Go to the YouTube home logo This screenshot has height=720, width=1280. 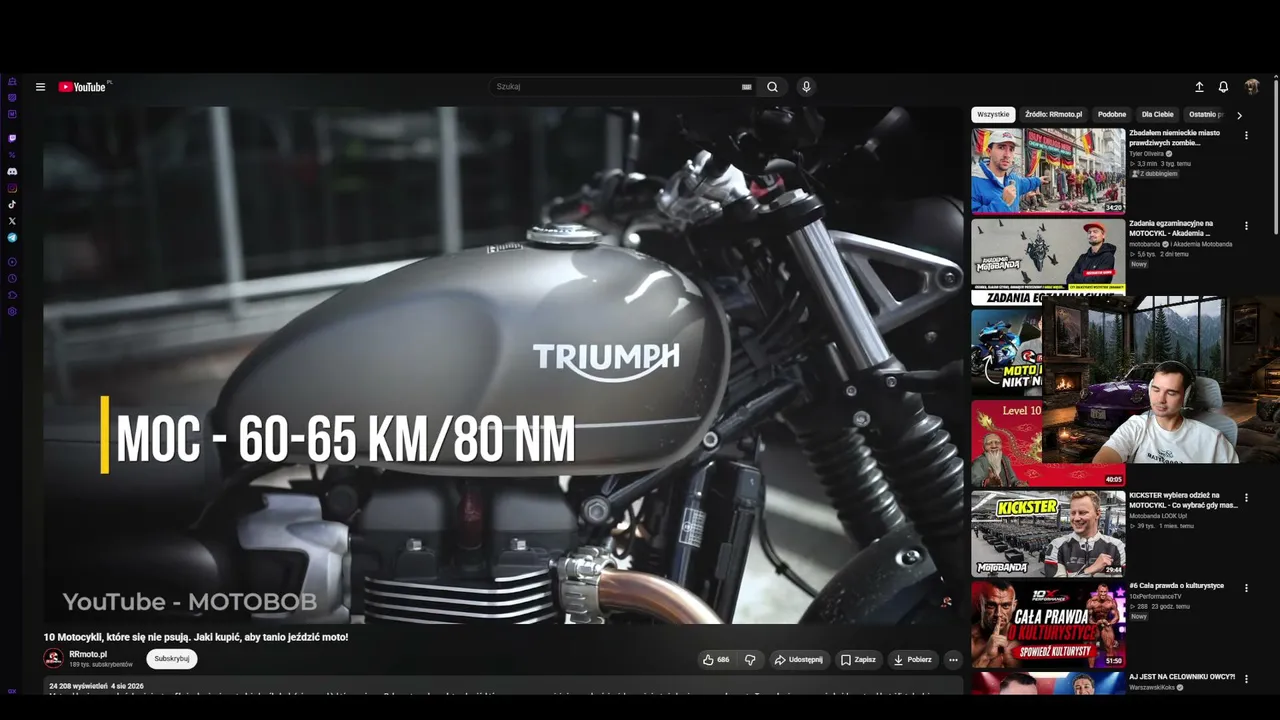point(83,87)
